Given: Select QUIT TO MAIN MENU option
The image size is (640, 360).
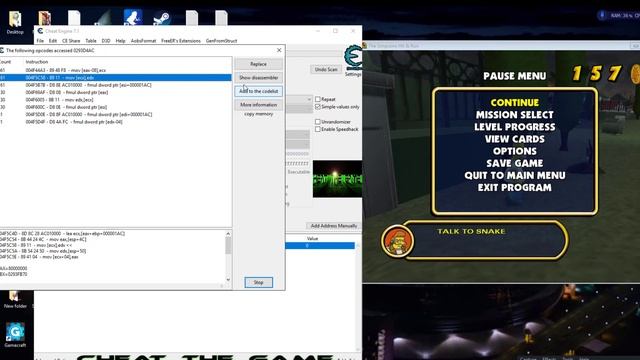Looking at the screenshot, I should [515, 176].
